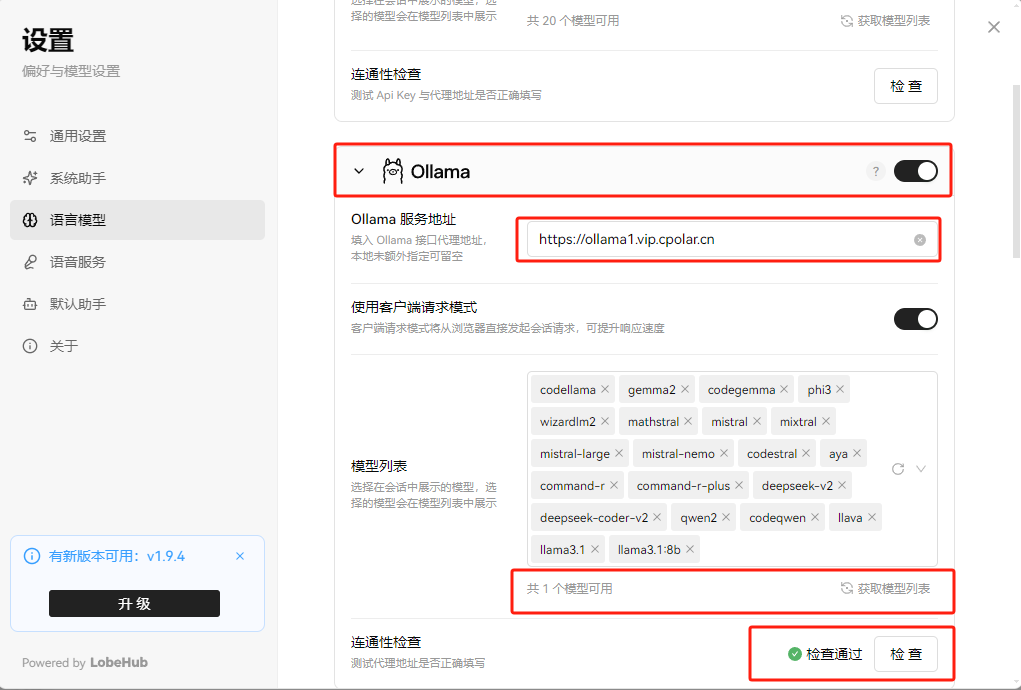The height and width of the screenshot is (690, 1021).
Task: Remove the mathstral model tag
Action: pyautogui.click(x=688, y=421)
